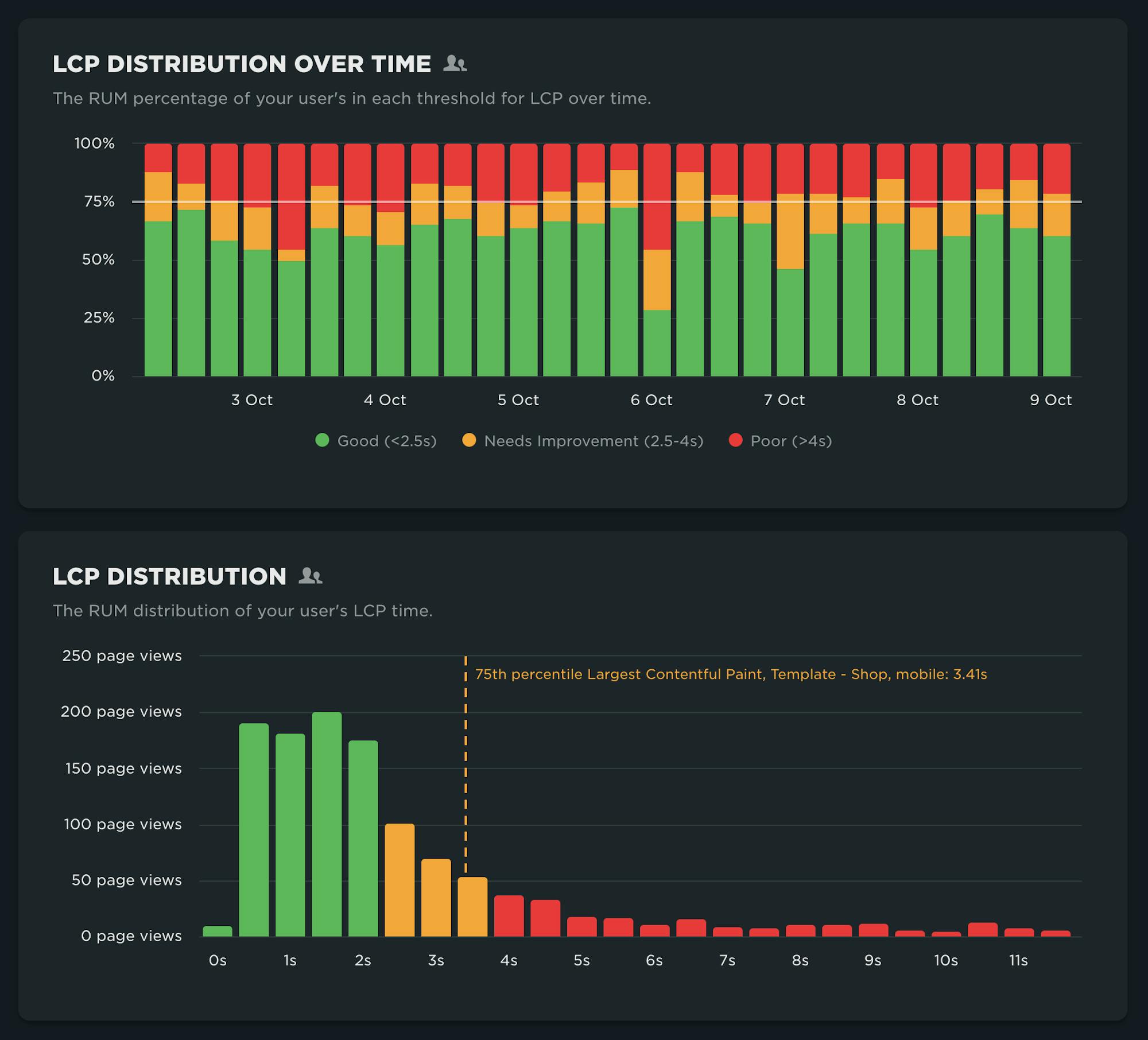
Task: Select the green Good legend dot
Action: coord(321,441)
